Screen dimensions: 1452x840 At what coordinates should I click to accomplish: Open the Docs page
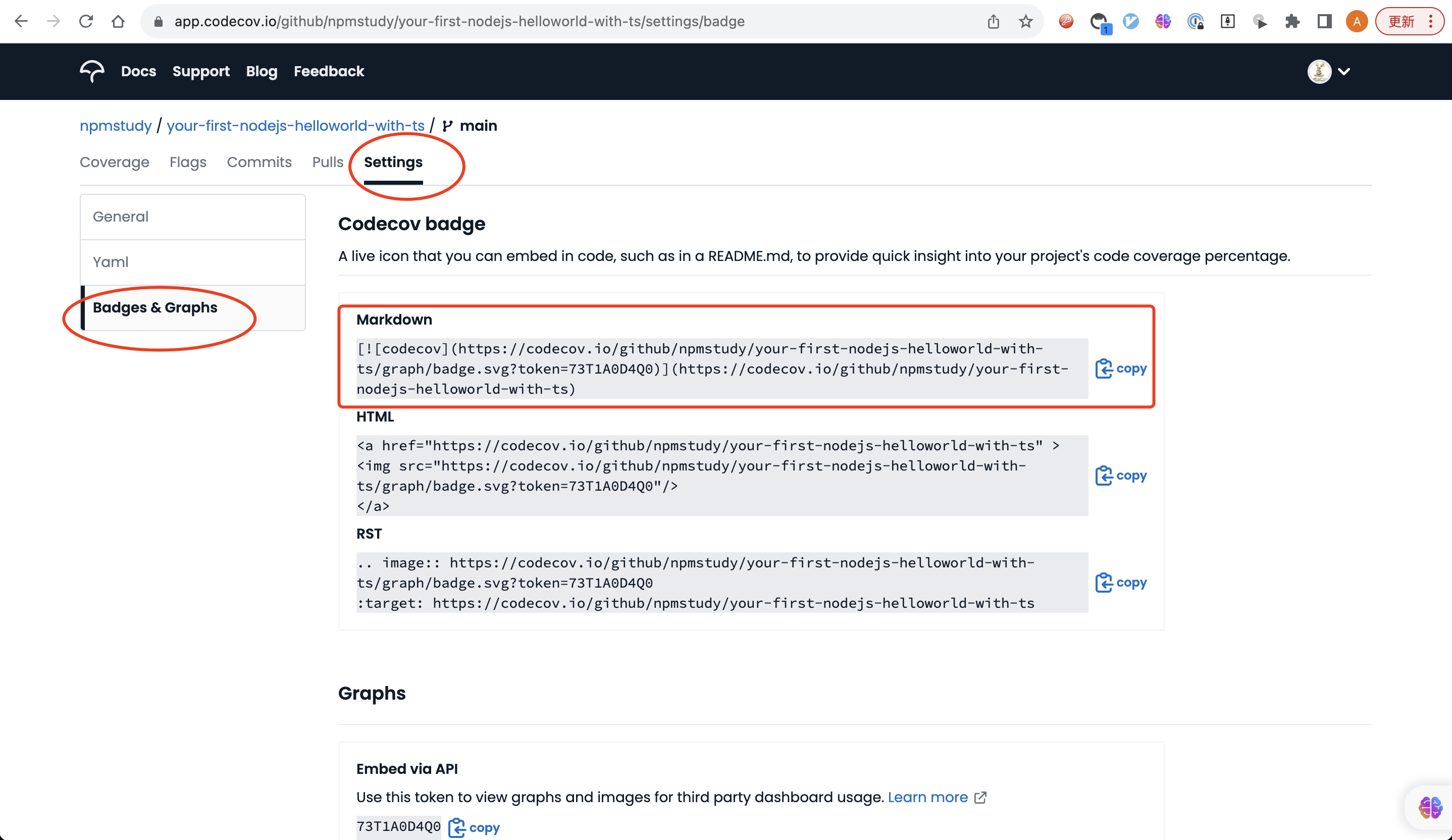click(138, 72)
